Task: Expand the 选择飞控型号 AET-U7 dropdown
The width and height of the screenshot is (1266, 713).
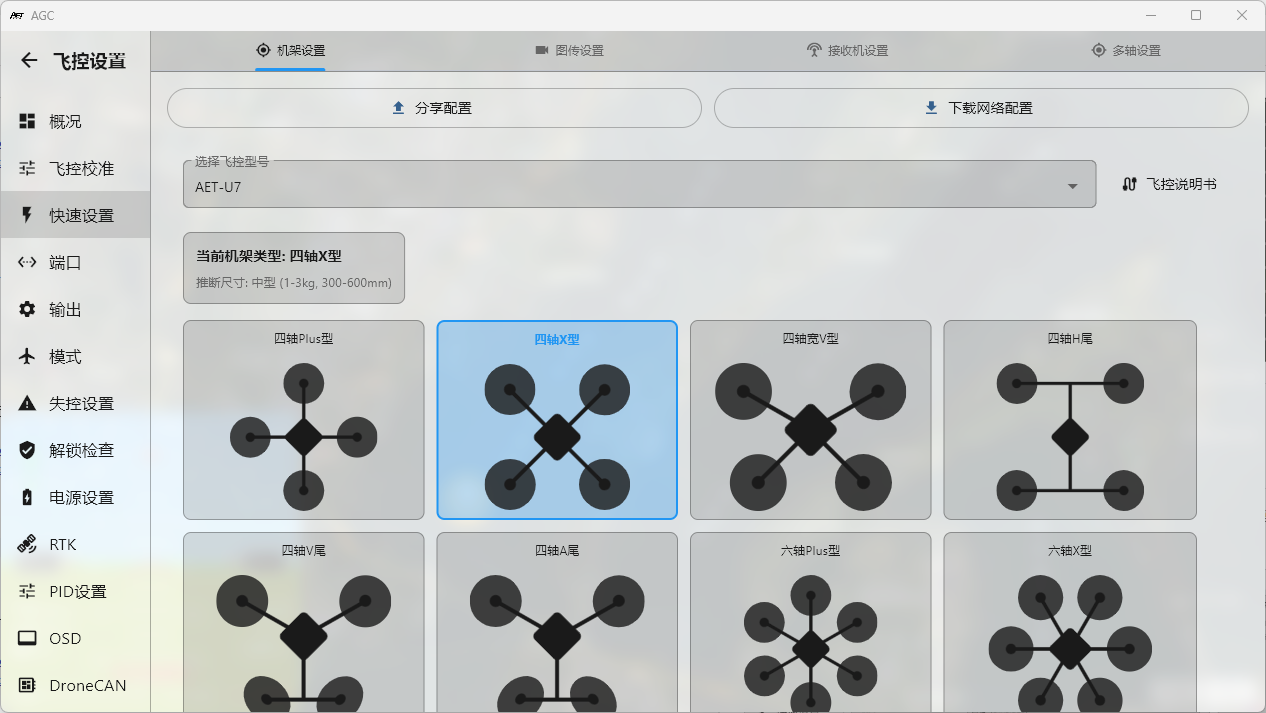Action: point(639,186)
